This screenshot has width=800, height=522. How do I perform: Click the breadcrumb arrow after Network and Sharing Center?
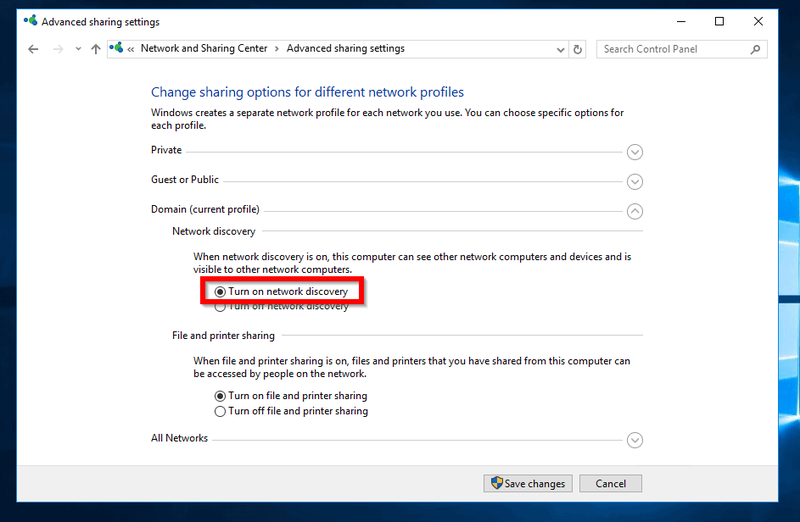pyautogui.click(x=277, y=49)
